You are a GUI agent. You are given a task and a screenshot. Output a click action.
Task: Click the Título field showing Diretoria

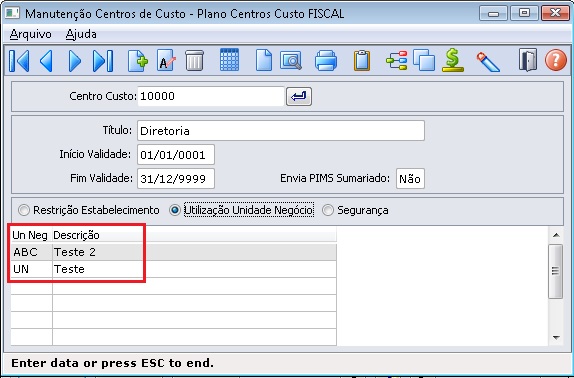(281, 131)
